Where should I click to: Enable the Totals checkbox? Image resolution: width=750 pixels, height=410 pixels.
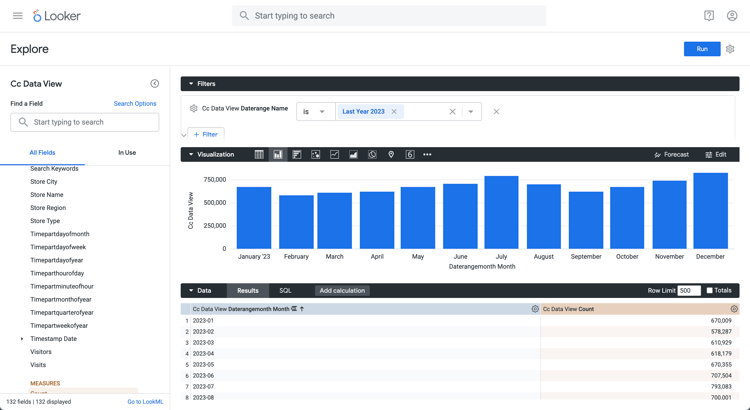coord(709,290)
